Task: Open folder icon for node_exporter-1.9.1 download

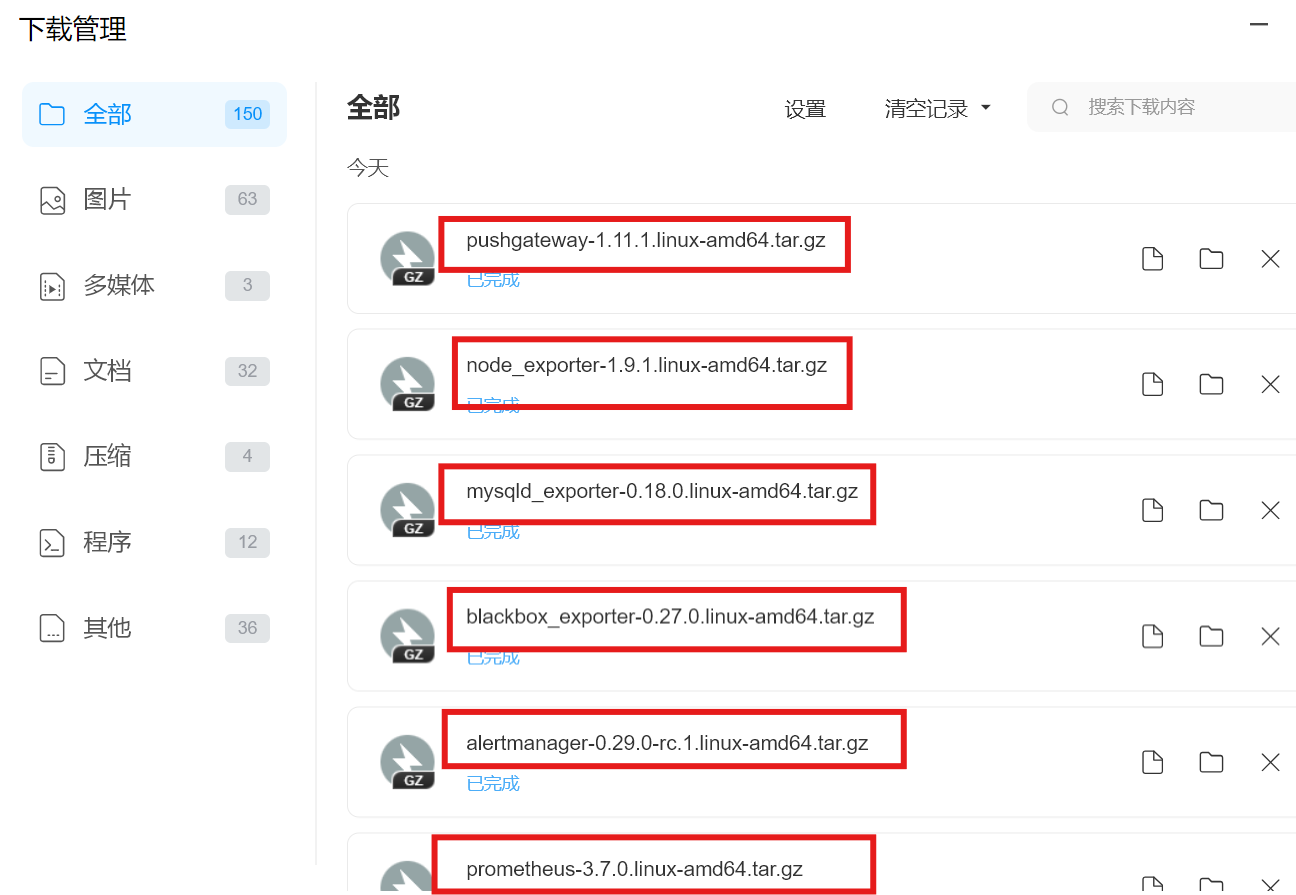Action: tap(1211, 384)
